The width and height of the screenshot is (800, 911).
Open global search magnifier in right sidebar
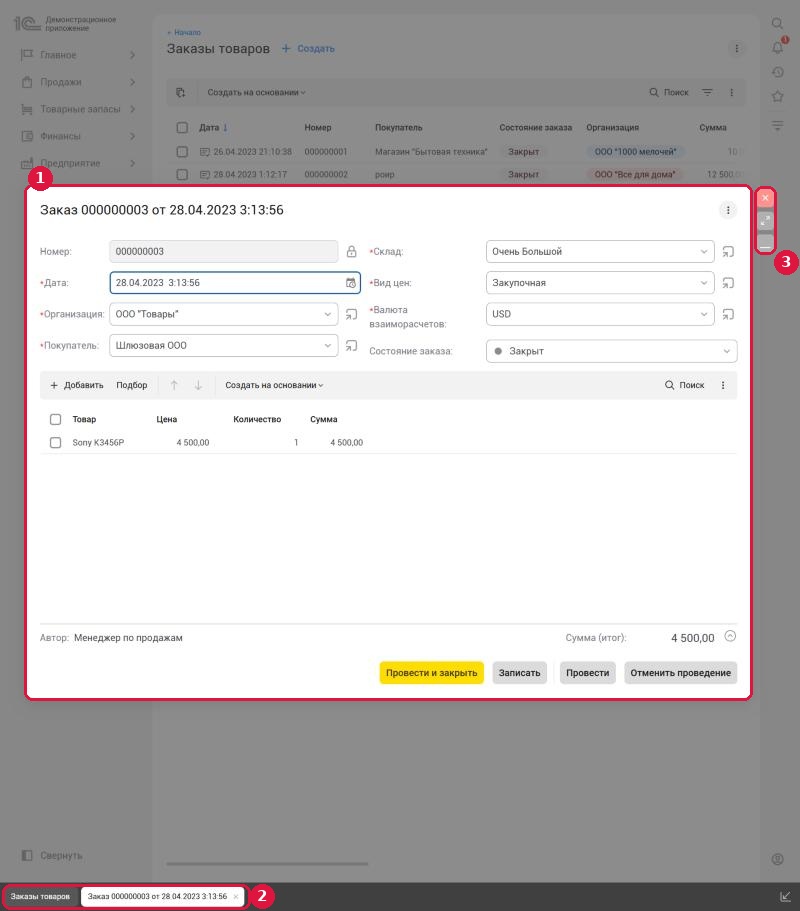click(777, 23)
